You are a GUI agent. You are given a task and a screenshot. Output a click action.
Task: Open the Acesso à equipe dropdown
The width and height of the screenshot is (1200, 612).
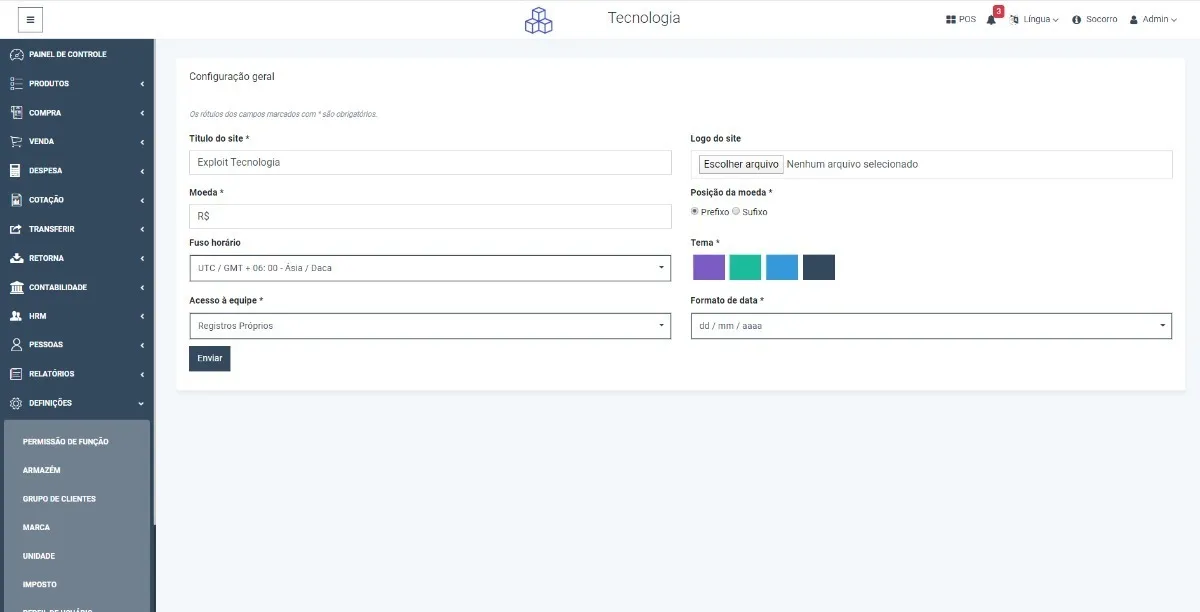430,326
